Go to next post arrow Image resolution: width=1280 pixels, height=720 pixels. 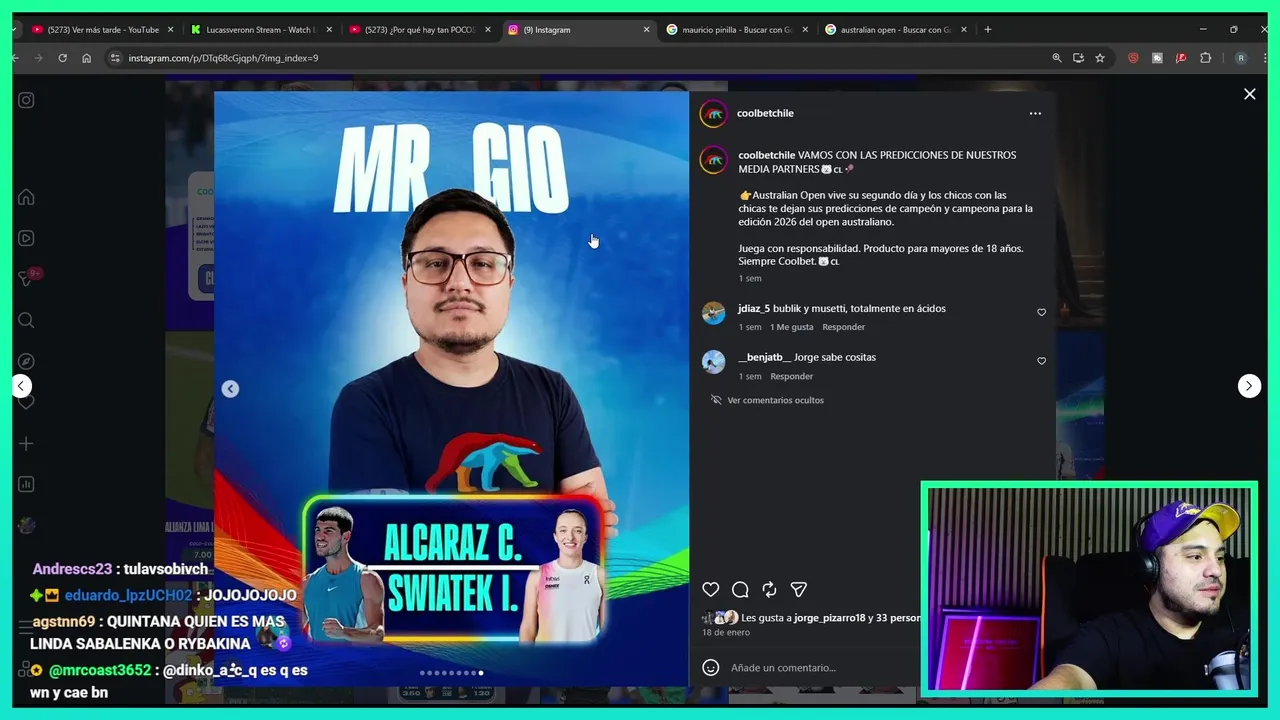pyautogui.click(x=1249, y=386)
